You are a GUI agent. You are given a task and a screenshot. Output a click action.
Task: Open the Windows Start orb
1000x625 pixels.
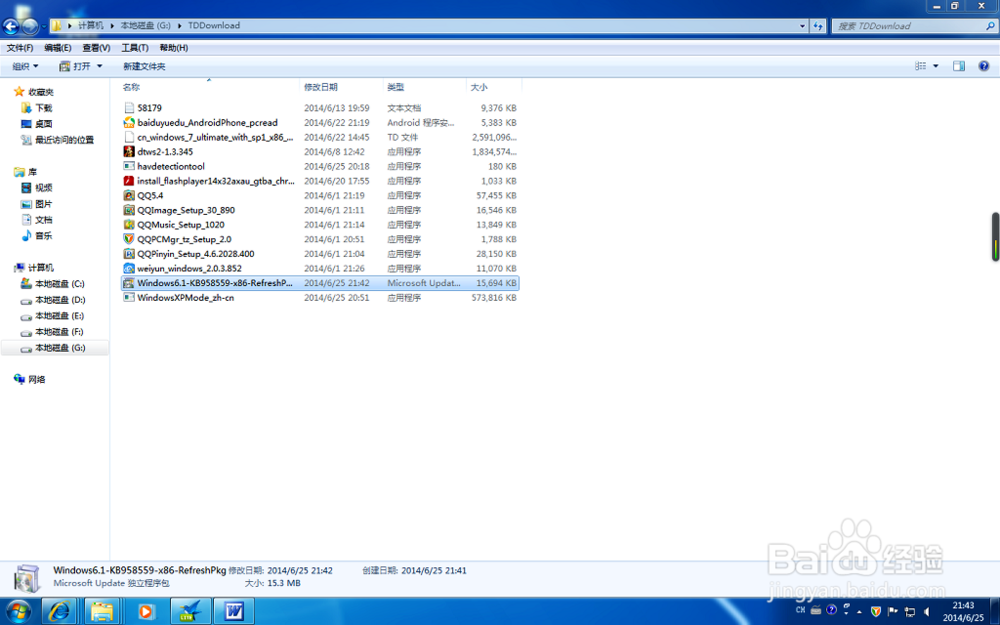click(18, 612)
